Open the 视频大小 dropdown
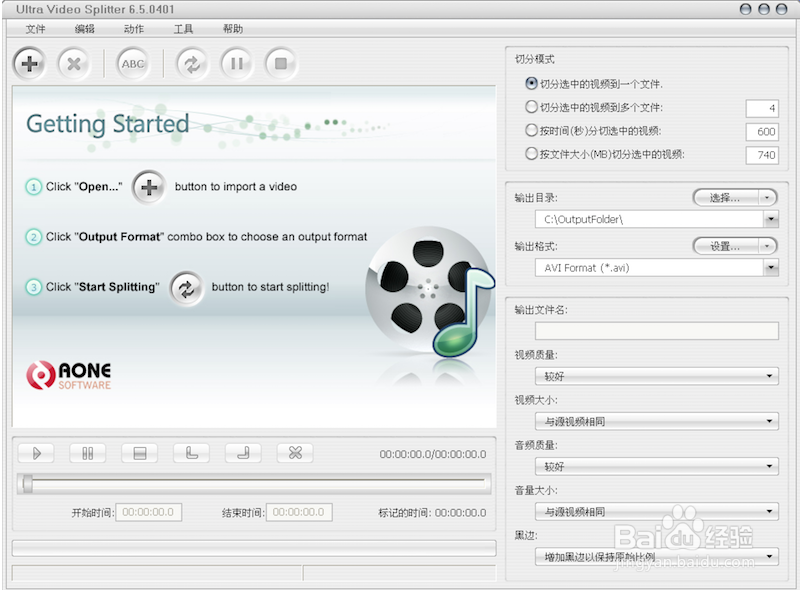 [657, 422]
